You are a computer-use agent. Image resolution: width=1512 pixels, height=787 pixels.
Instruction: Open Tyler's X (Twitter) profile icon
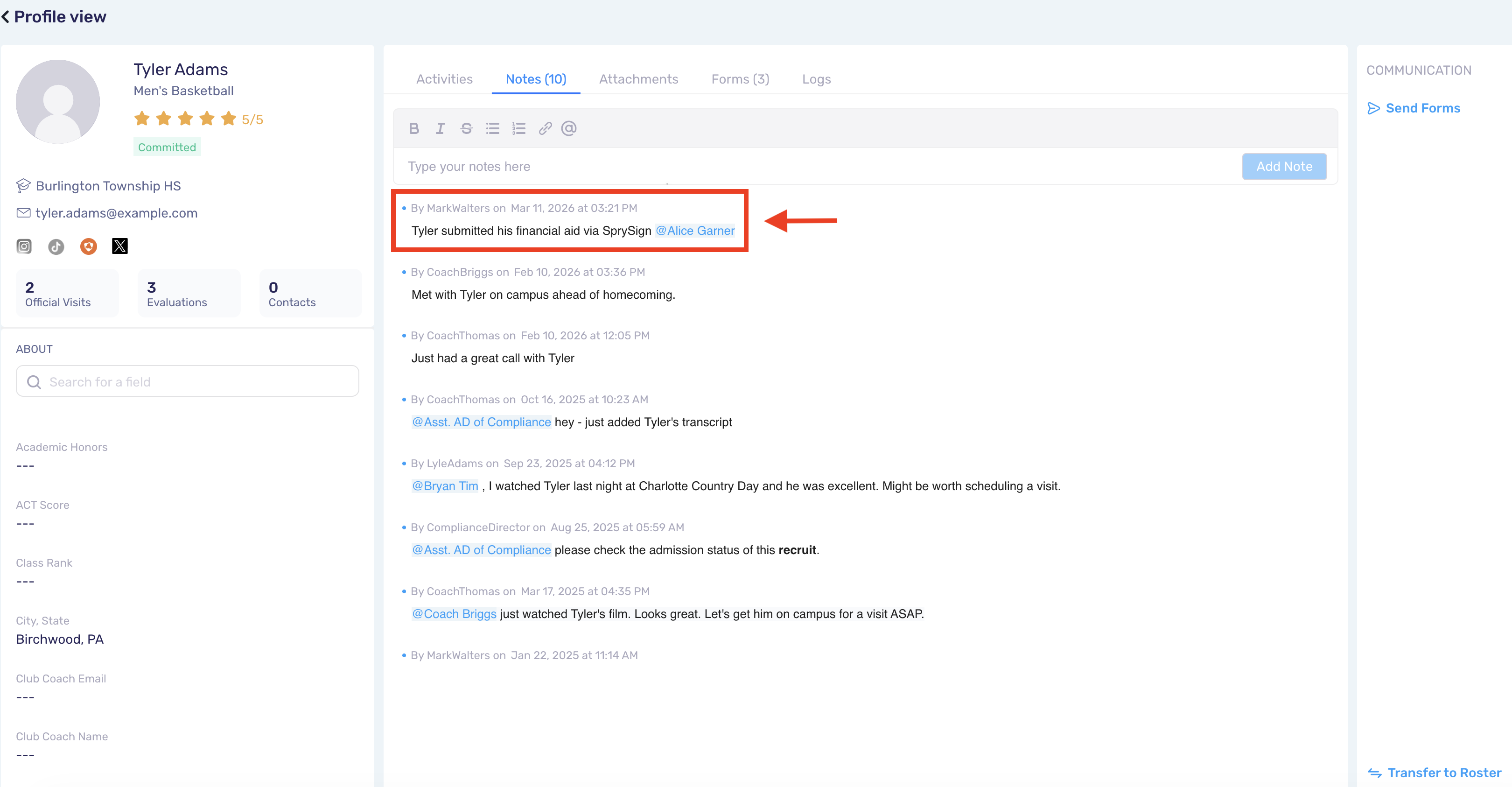point(120,246)
